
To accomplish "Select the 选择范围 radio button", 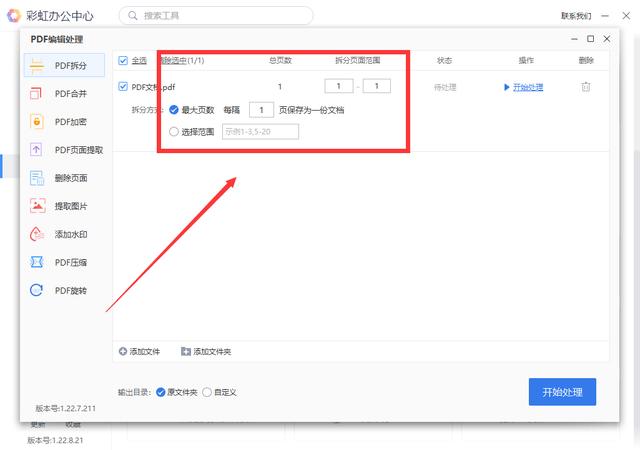I will [173, 131].
